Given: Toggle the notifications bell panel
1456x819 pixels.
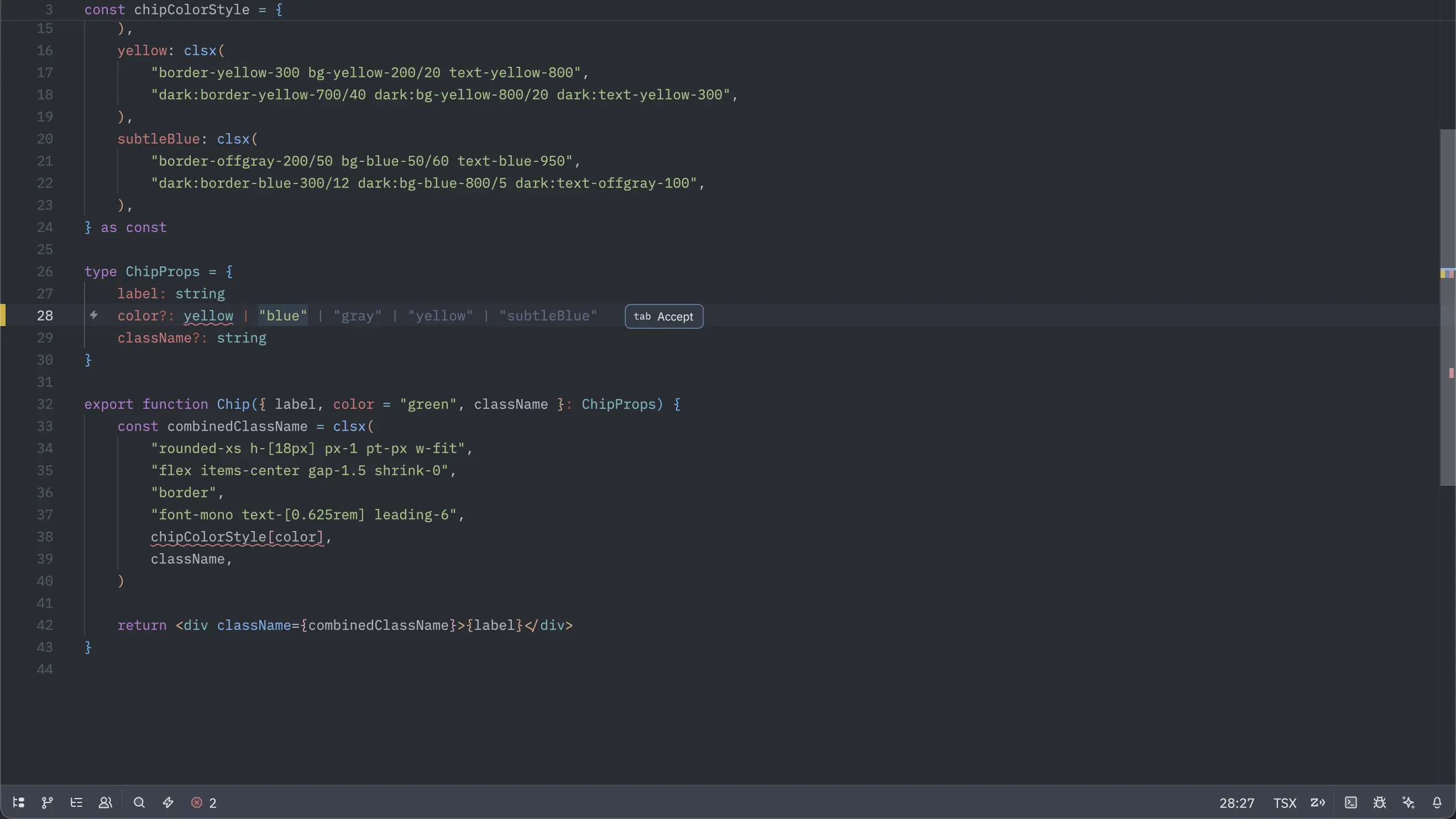Looking at the screenshot, I should tap(1437, 802).
